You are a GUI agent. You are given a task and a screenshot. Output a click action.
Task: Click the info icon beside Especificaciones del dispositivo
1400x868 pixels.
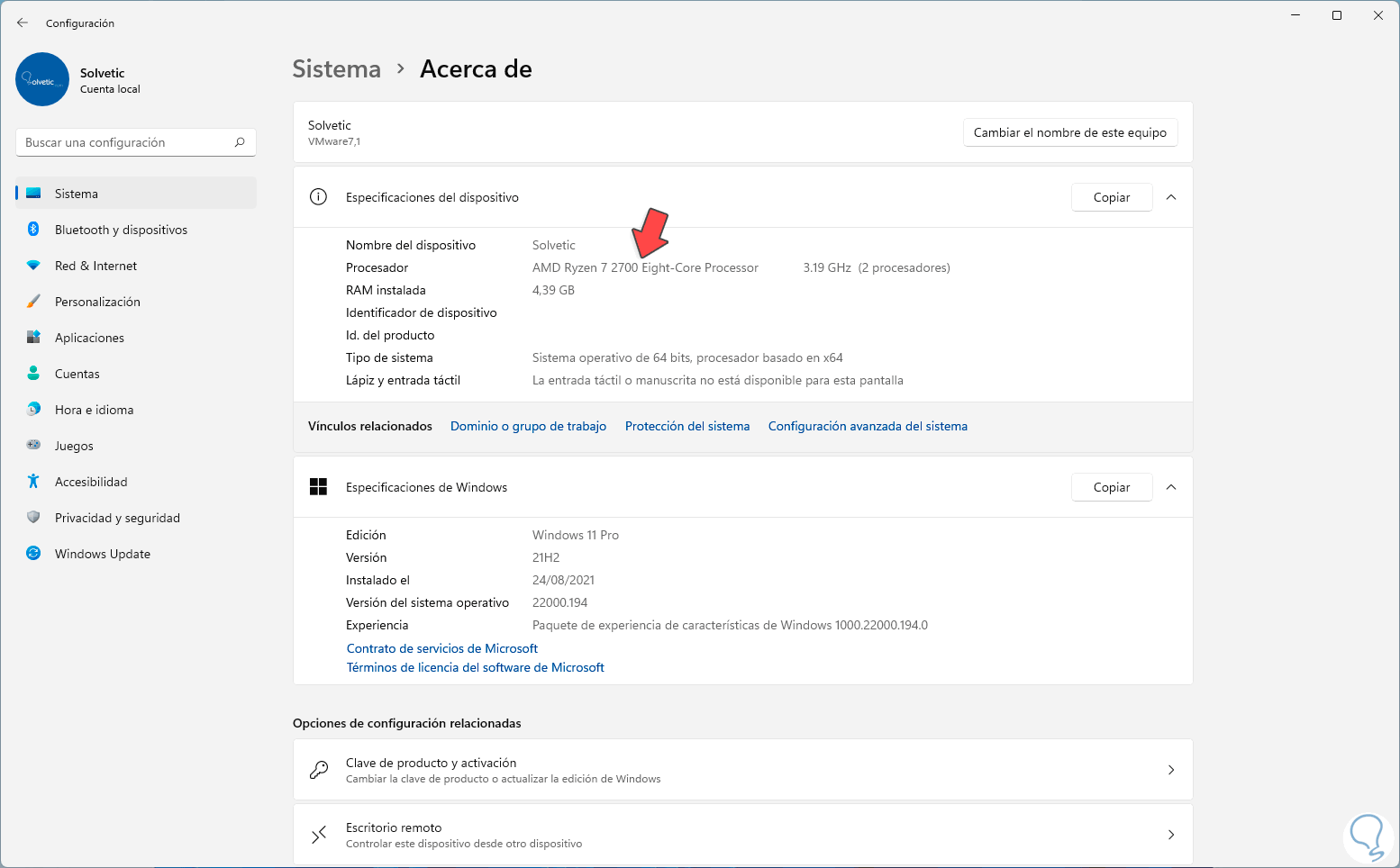click(x=318, y=197)
